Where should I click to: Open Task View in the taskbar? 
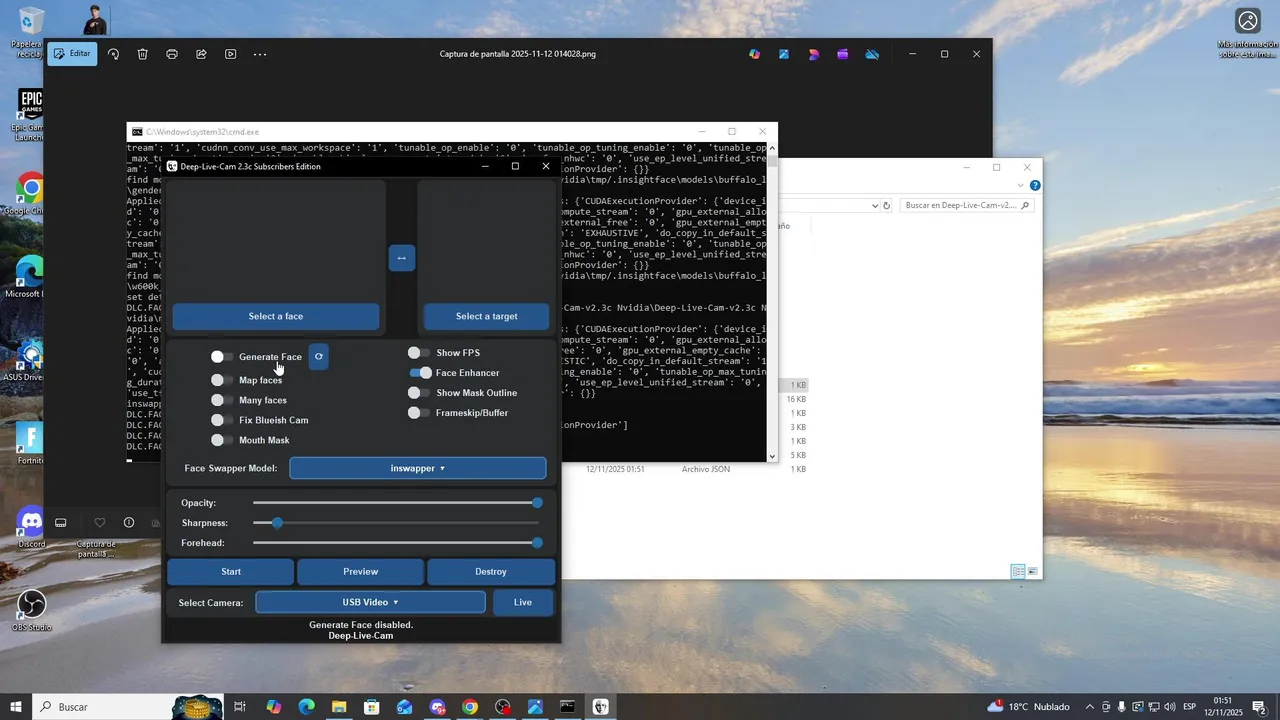tap(240, 707)
